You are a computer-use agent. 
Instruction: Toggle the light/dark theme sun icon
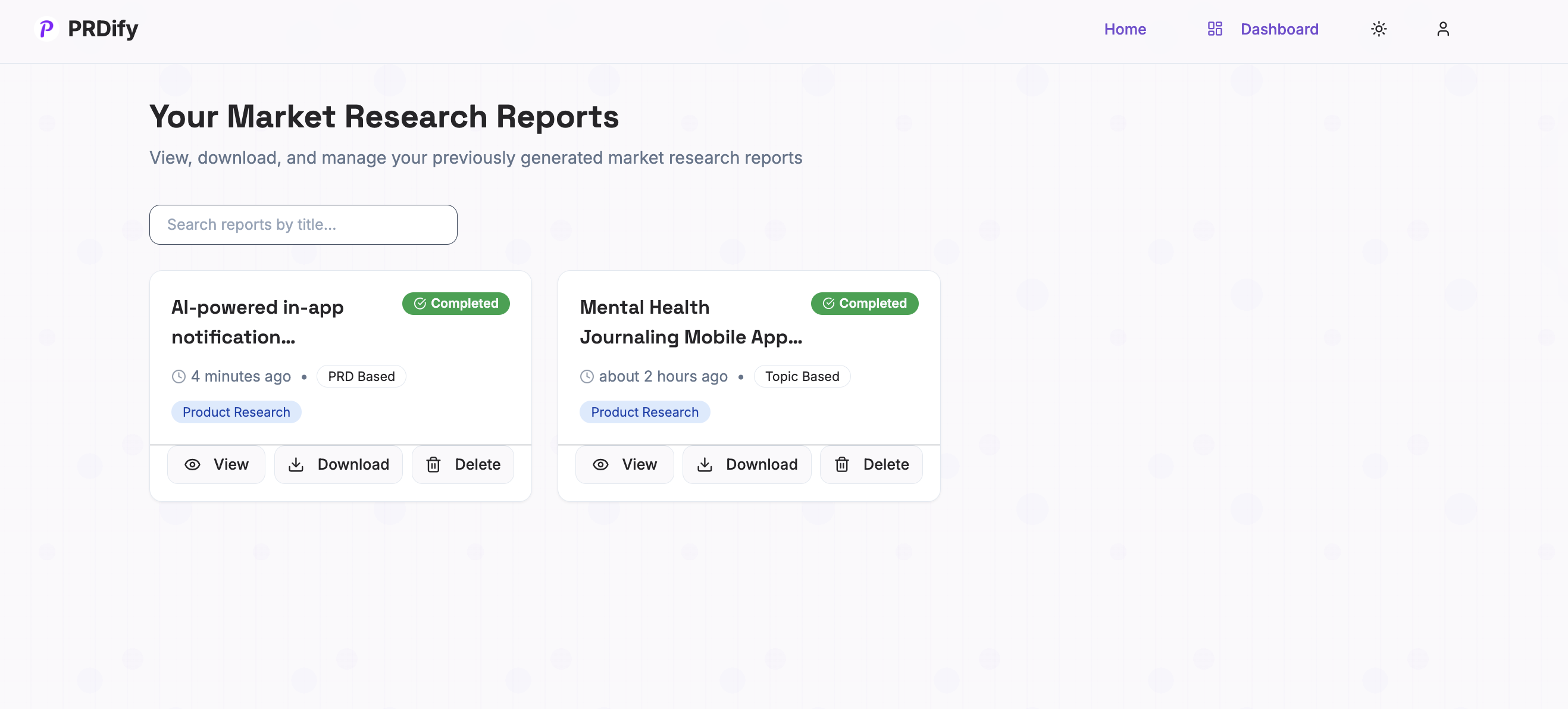point(1379,29)
